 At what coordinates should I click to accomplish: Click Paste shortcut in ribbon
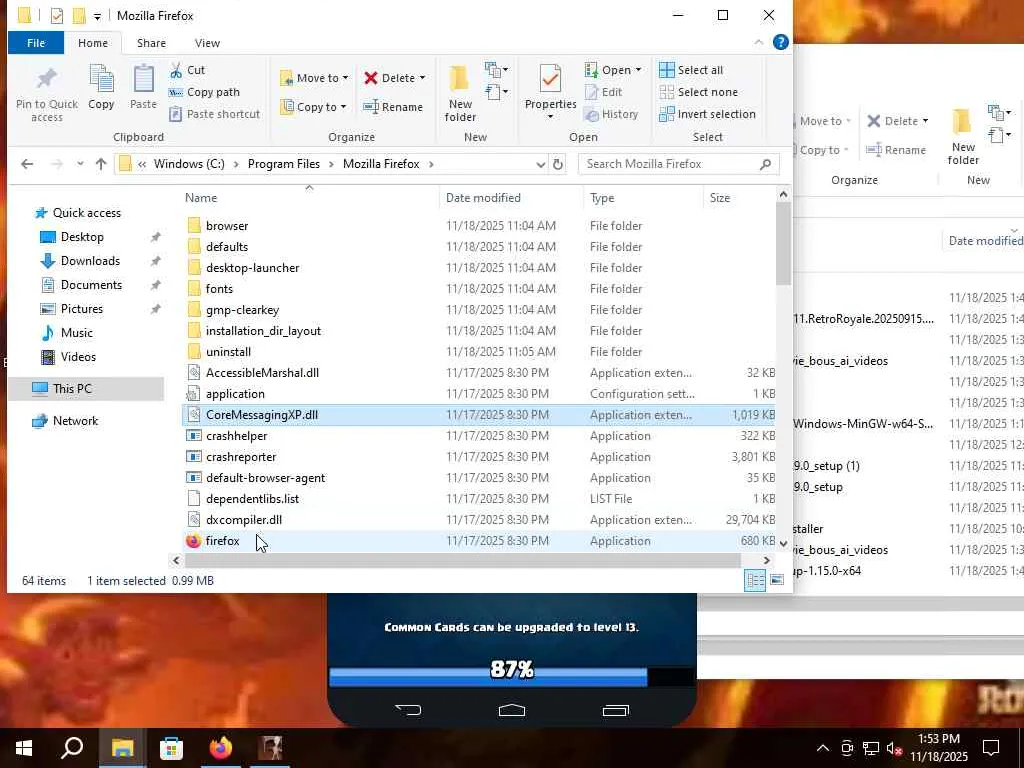coord(215,114)
